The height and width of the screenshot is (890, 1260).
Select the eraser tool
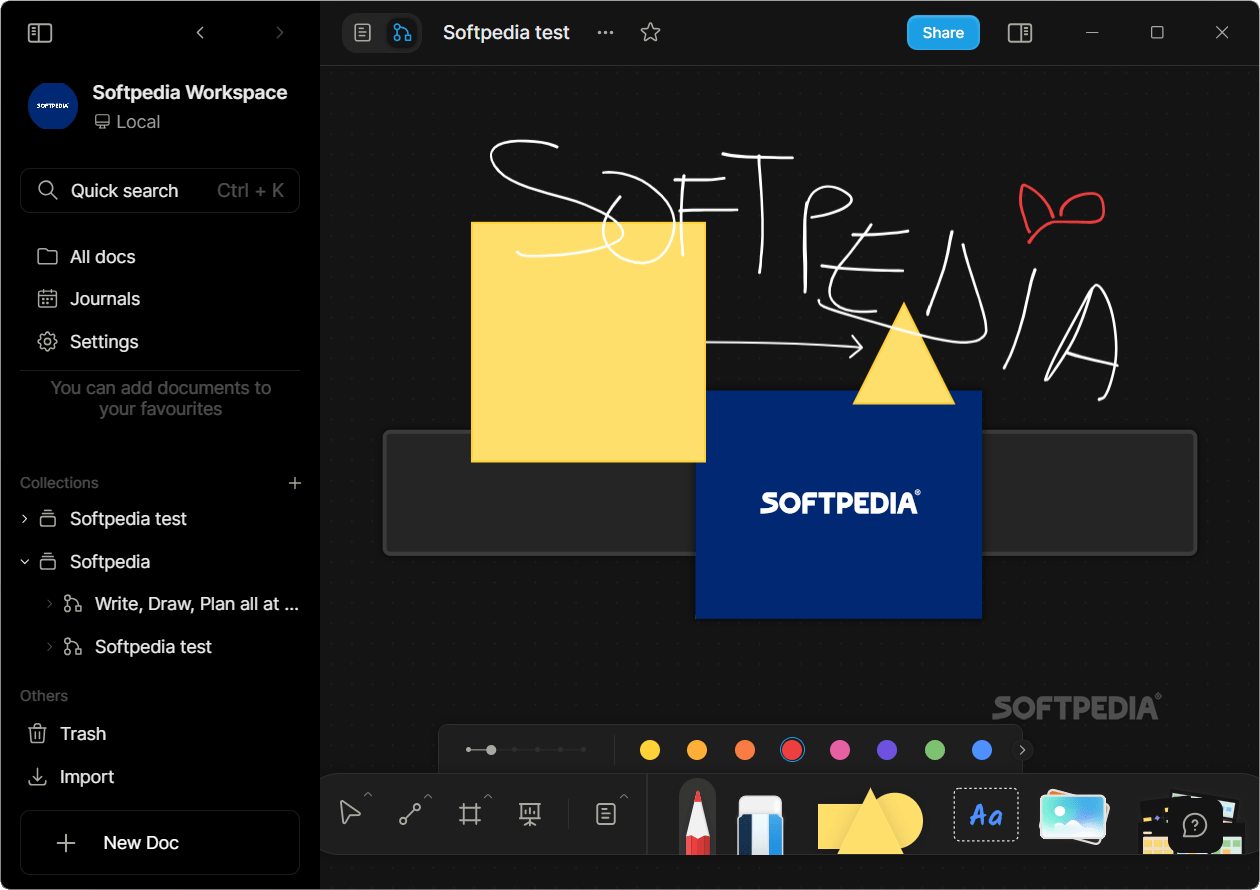760,823
